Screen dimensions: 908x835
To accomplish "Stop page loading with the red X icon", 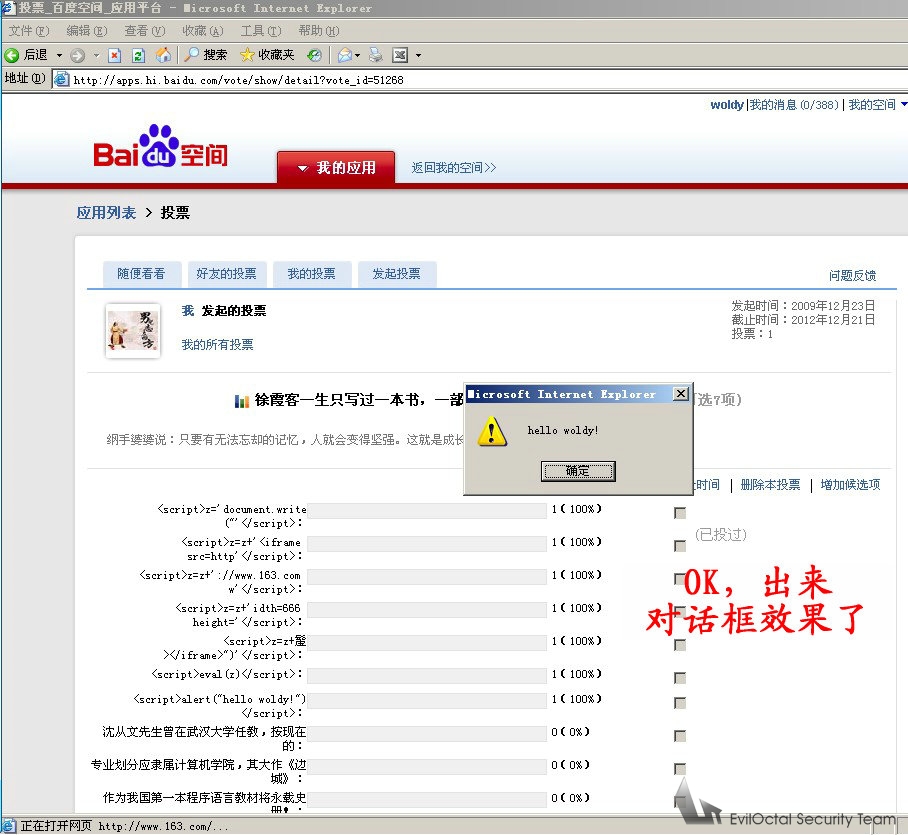I will [115, 55].
